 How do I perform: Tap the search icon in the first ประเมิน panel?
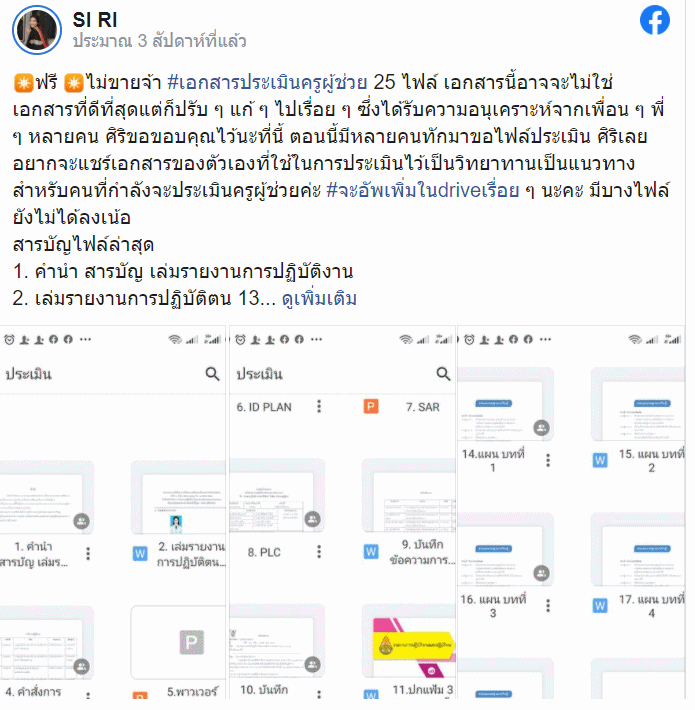(212, 374)
